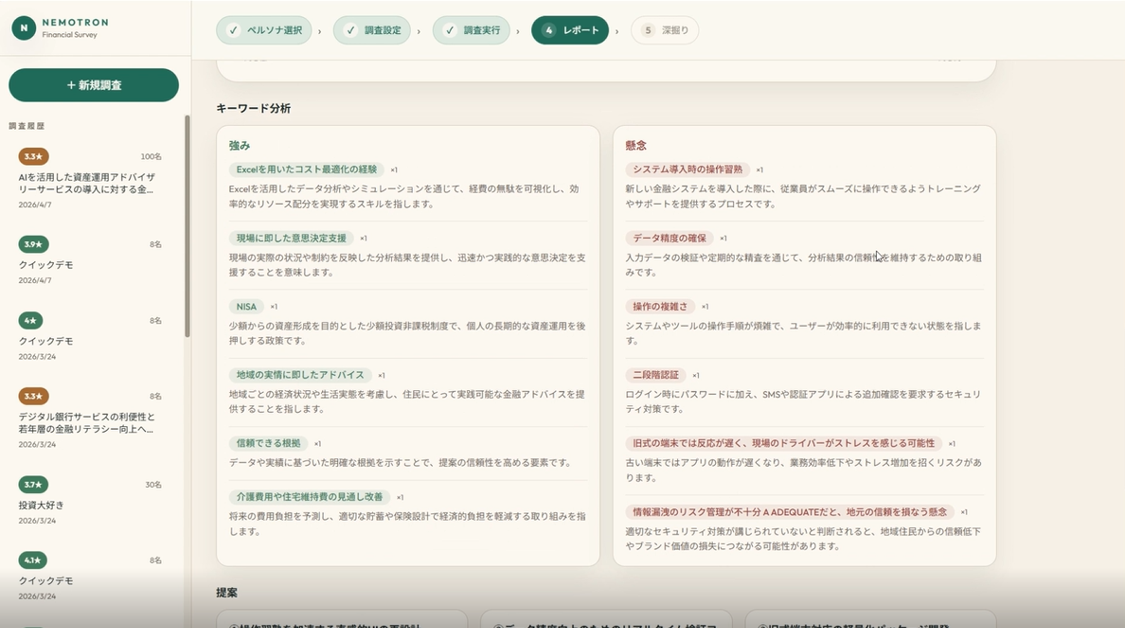
Task: Open the 投資大好き survey entry
Action: (90, 501)
